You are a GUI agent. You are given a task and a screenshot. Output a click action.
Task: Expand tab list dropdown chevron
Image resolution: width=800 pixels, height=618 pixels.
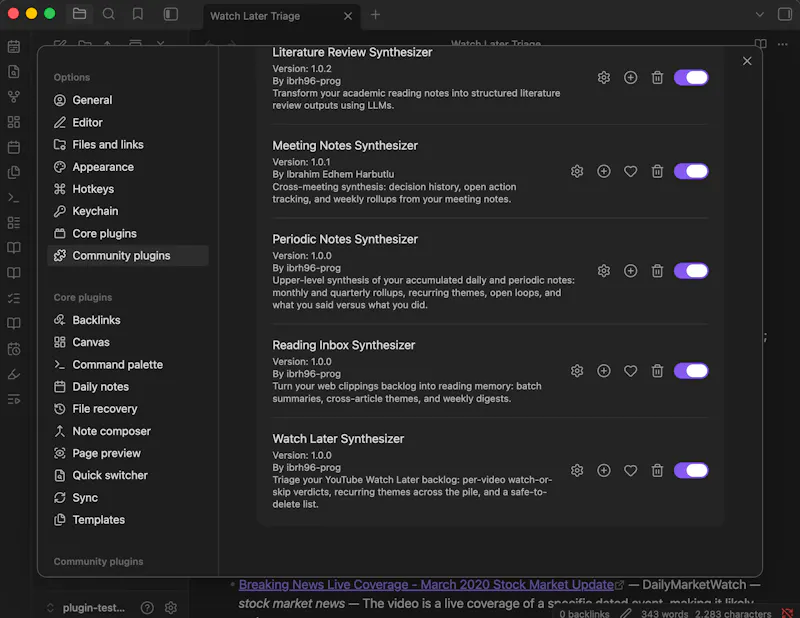pos(760,14)
